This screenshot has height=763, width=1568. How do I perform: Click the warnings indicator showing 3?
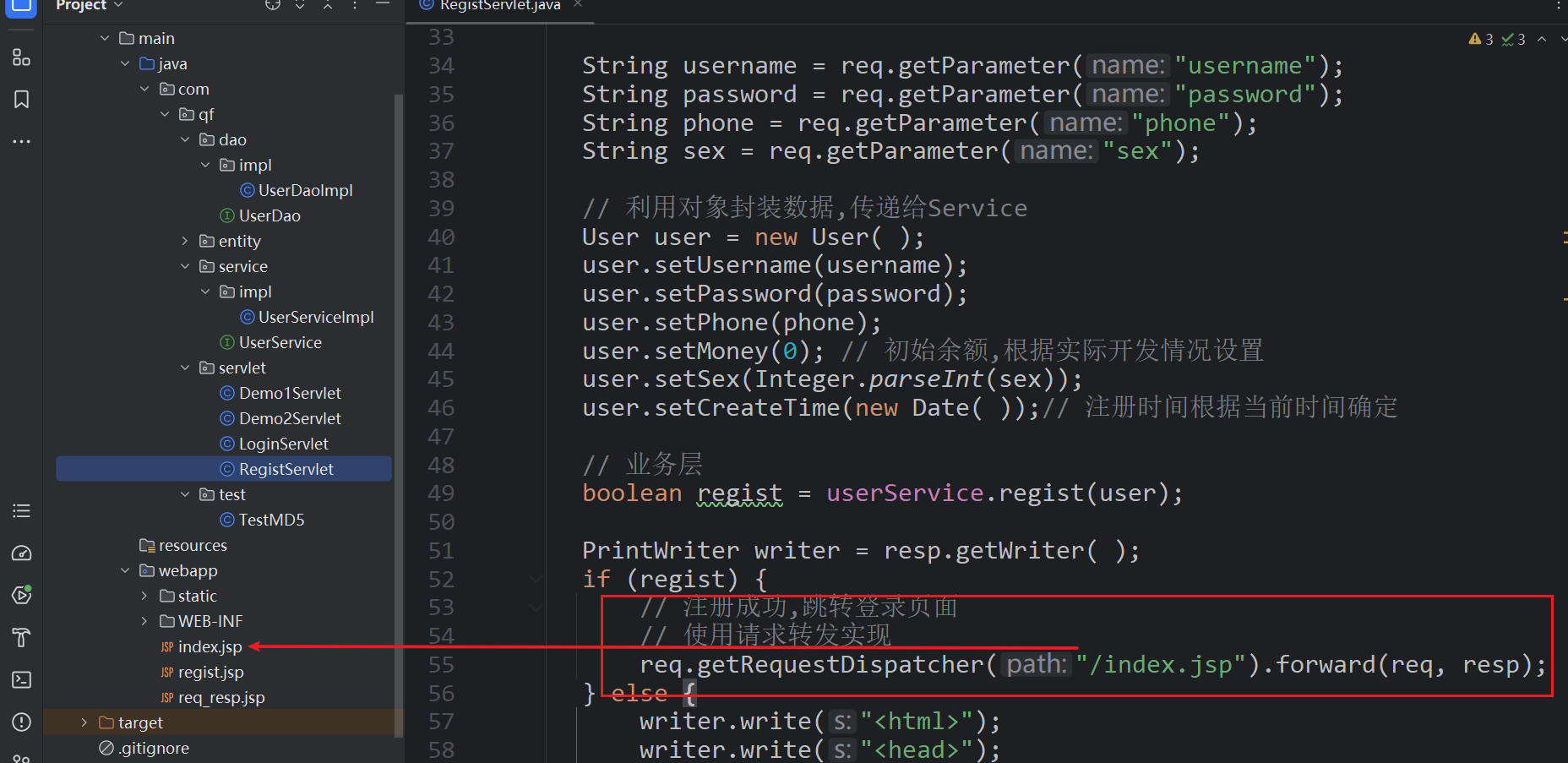coord(1481,39)
